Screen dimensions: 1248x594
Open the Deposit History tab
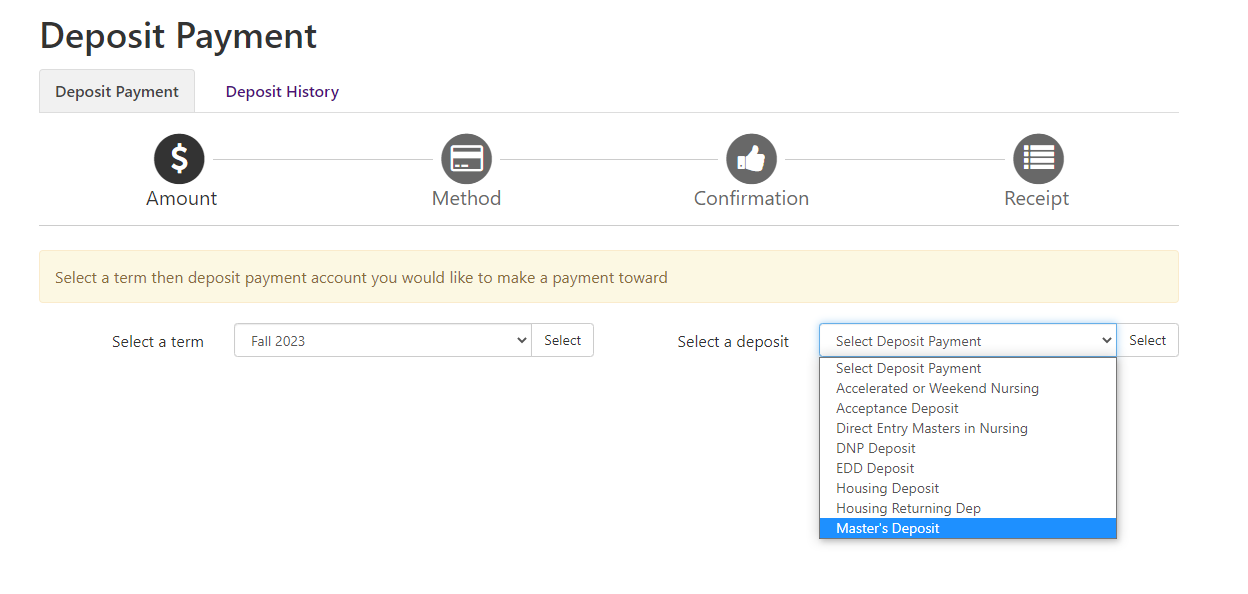(282, 92)
